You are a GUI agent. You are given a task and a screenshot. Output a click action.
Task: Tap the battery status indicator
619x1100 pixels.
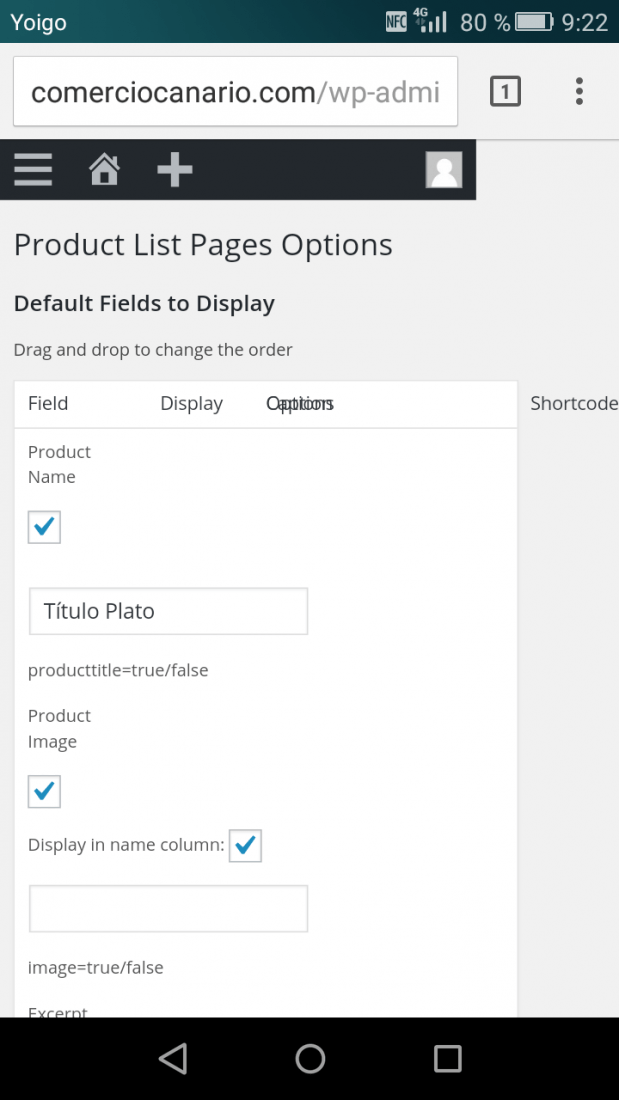[x=535, y=22]
